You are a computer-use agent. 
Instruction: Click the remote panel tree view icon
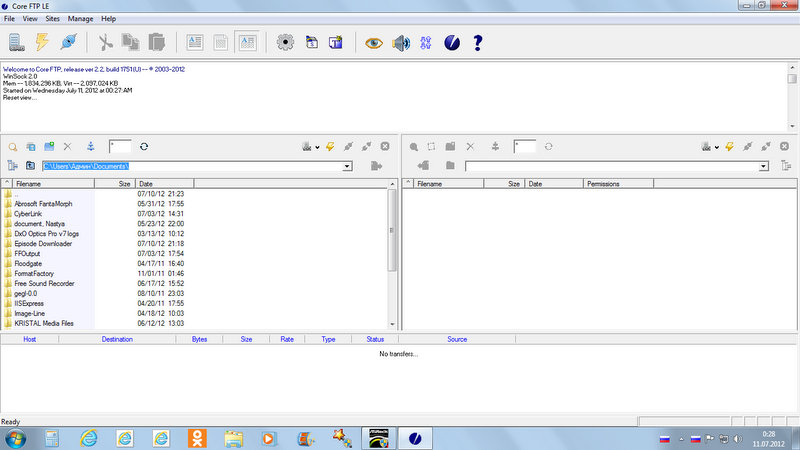[x=786, y=166]
